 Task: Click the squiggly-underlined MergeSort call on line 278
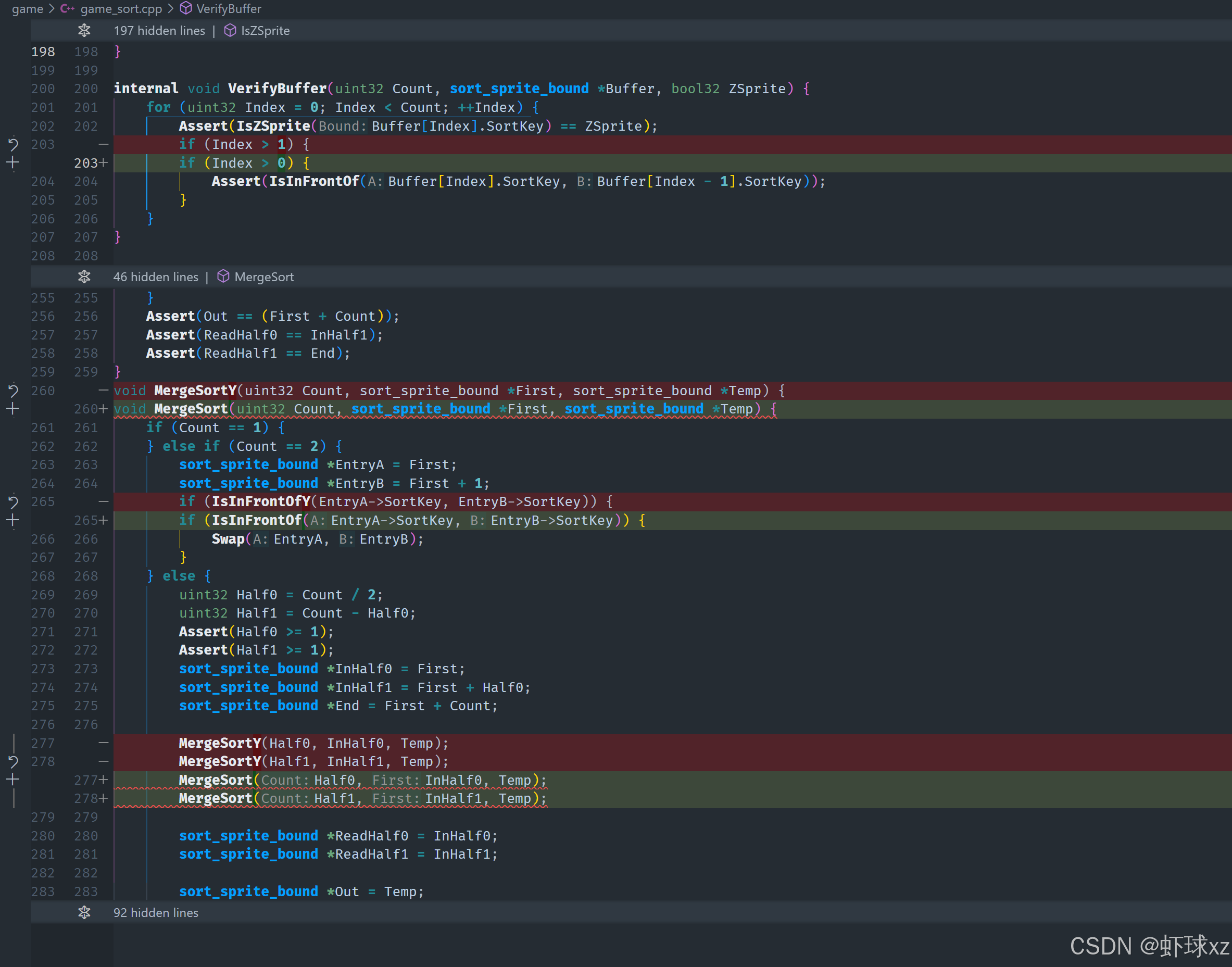(215, 798)
